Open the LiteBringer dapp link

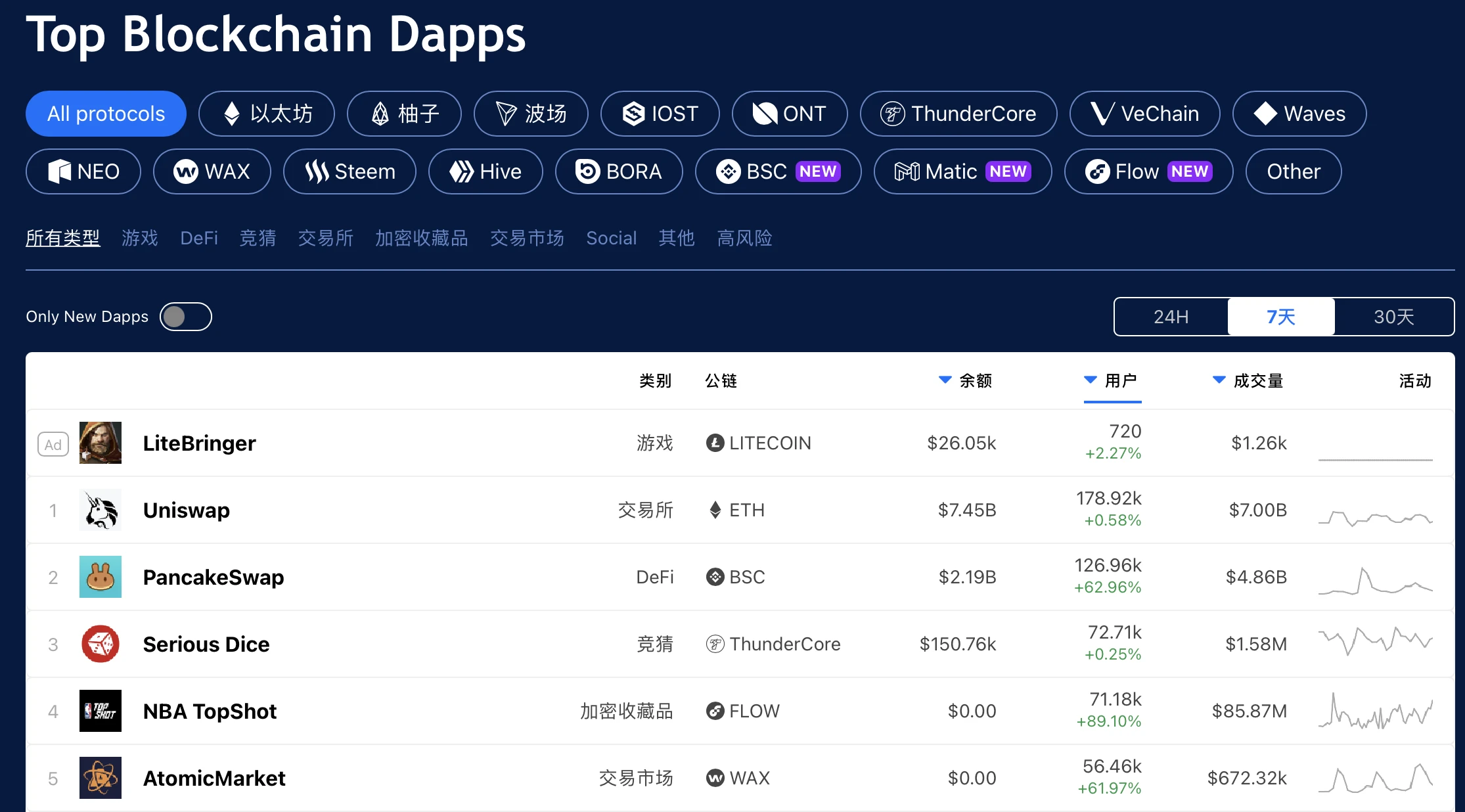click(199, 443)
